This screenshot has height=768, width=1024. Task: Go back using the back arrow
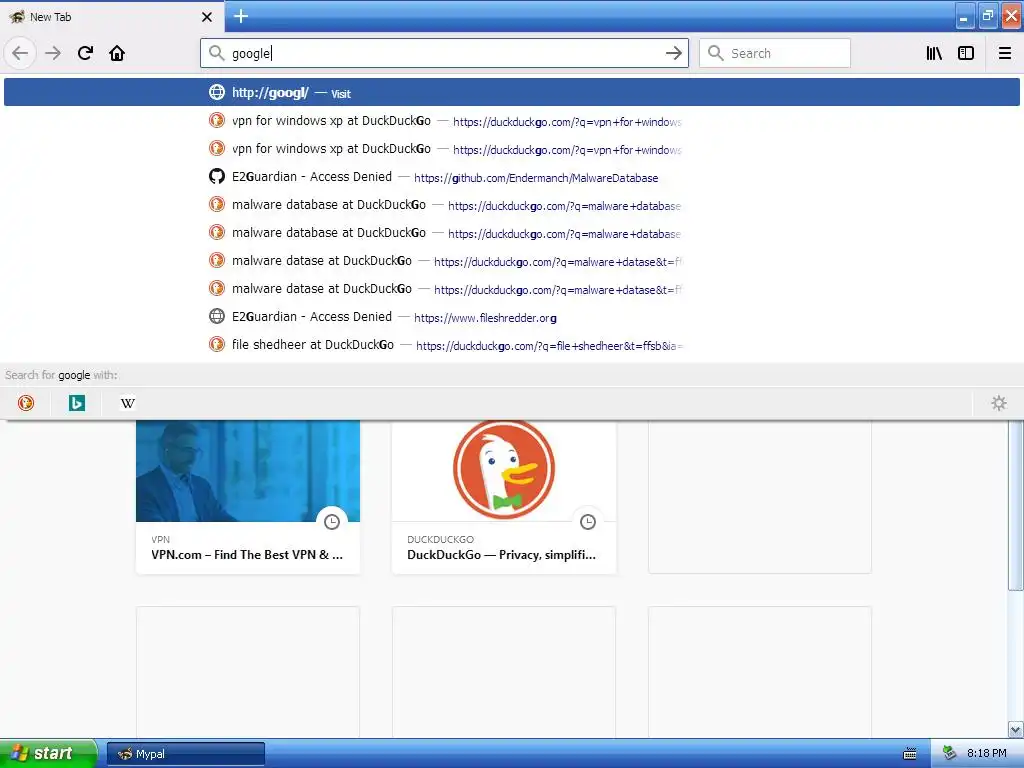point(20,53)
